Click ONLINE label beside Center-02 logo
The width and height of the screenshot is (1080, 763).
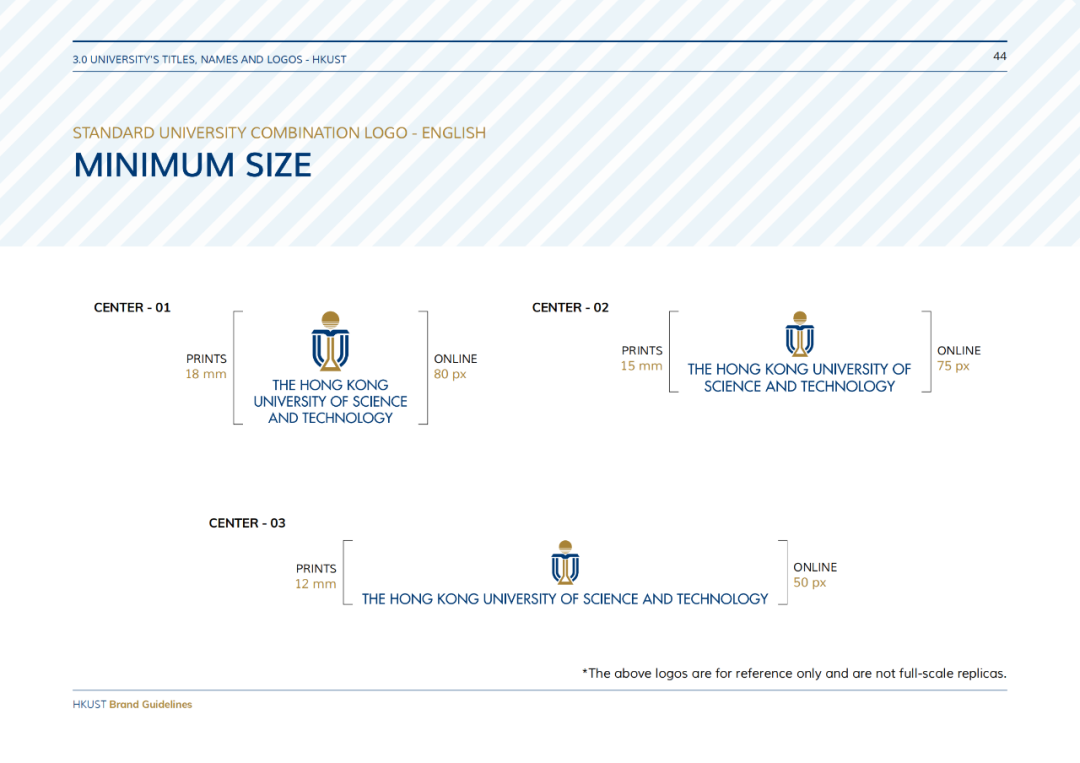click(959, 351)
